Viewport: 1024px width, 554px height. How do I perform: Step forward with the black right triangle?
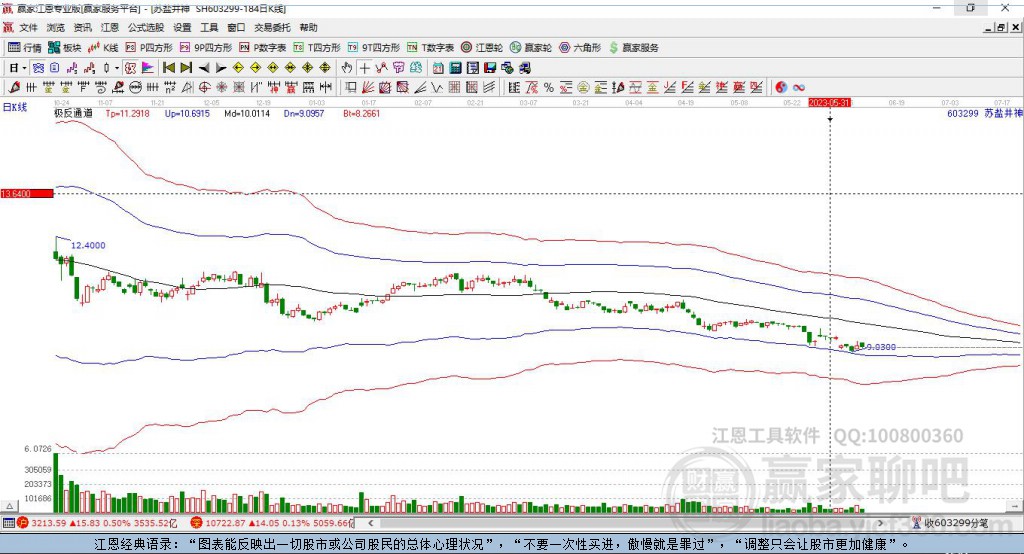221,68
